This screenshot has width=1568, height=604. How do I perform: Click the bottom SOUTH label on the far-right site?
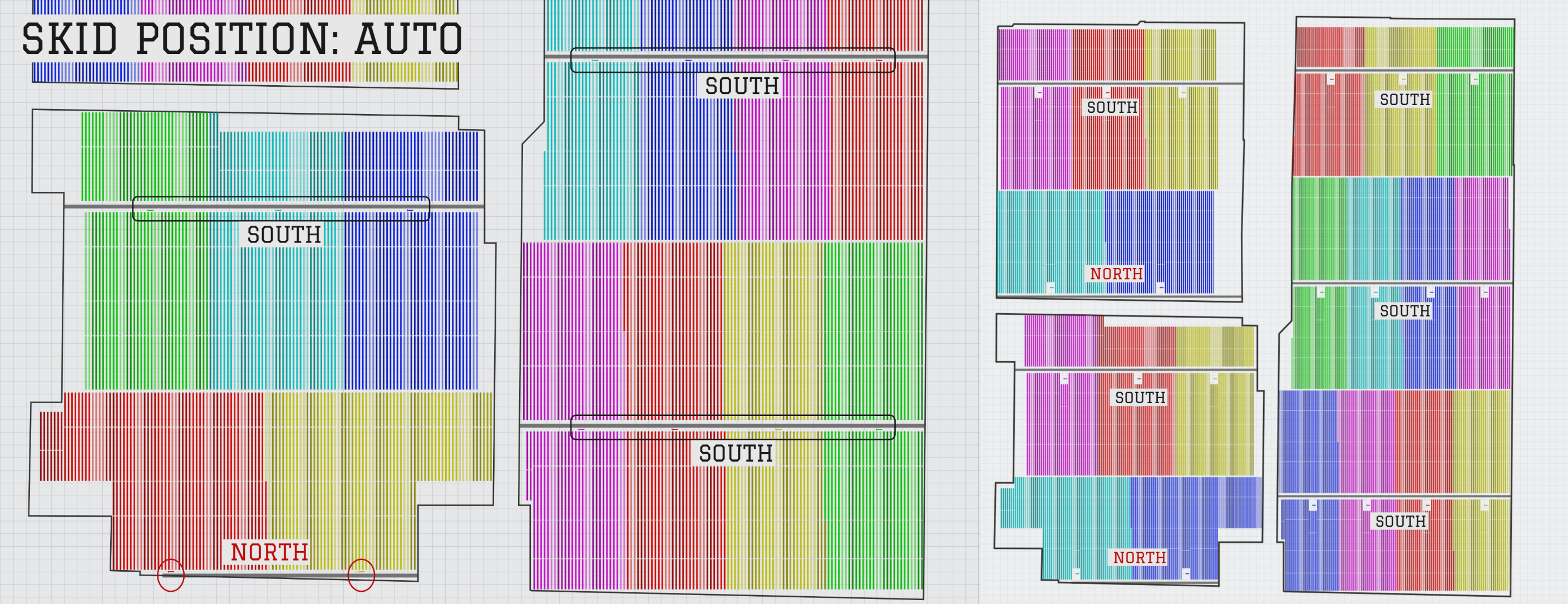click(1400, 521)
